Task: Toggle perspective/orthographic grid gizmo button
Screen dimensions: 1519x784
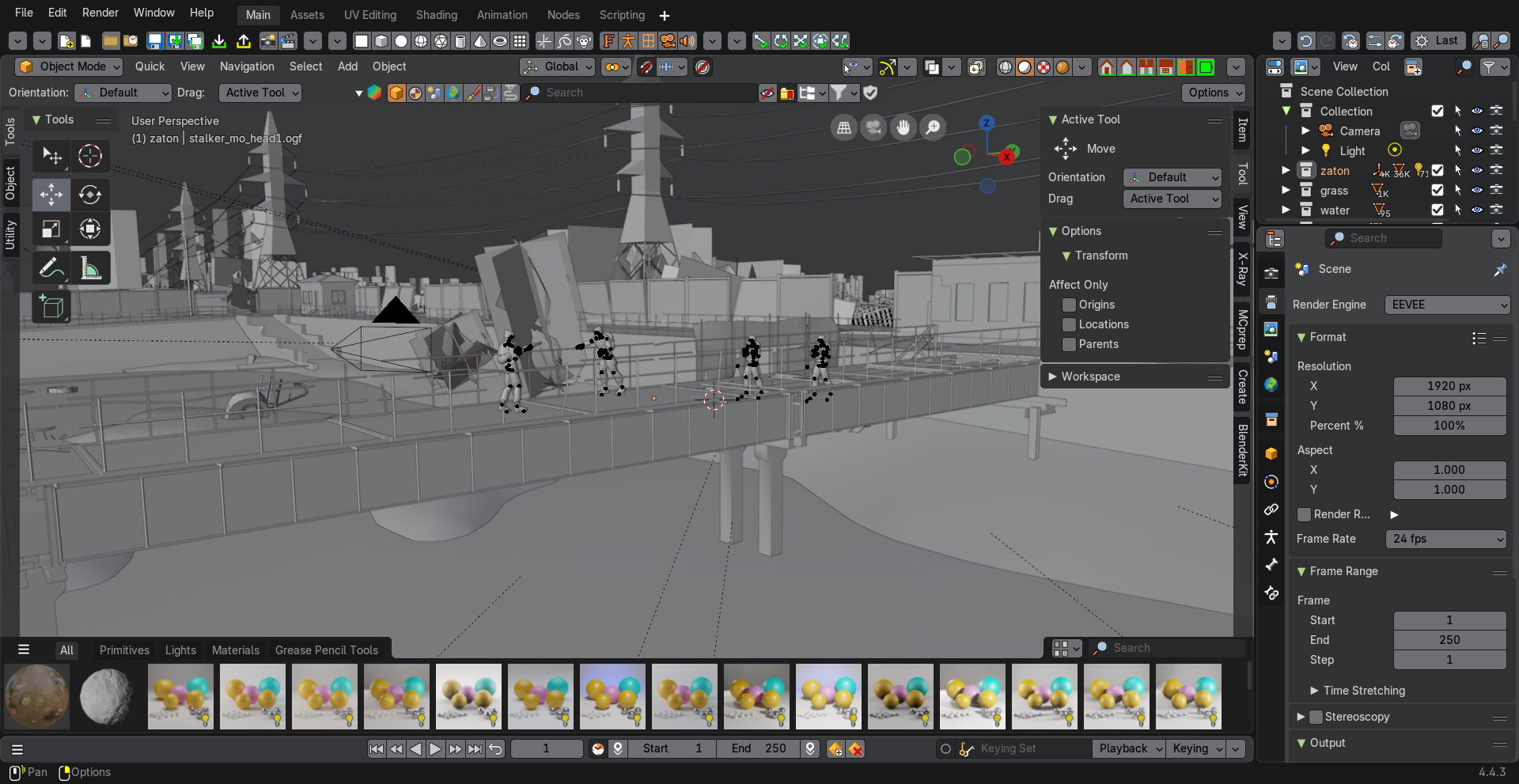Action: [x=844, y=127]
